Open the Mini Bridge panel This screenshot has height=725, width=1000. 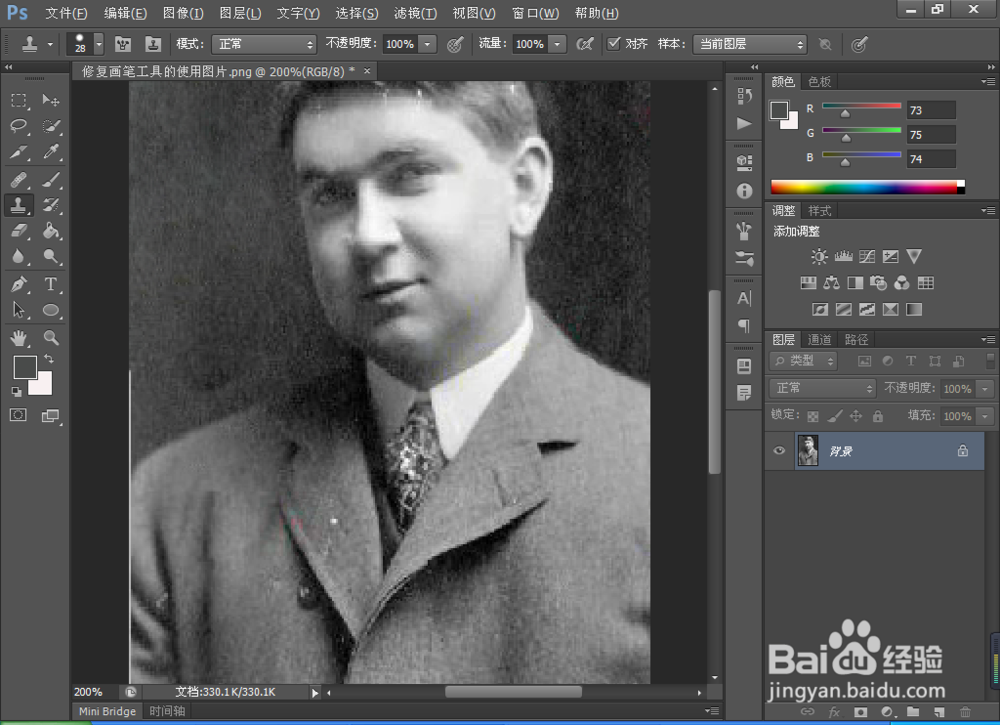(x=107, y=711)
